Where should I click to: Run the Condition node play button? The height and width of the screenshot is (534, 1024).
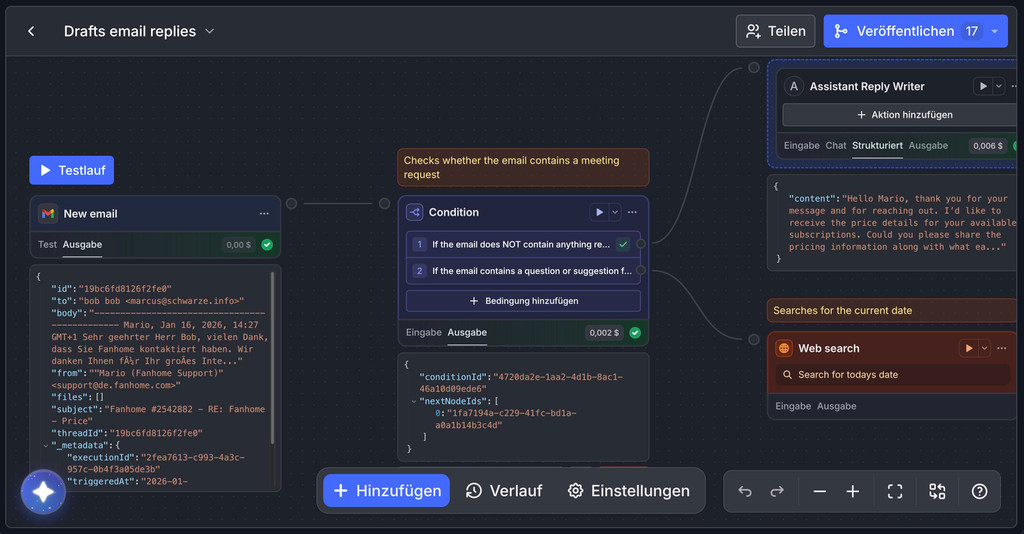pyautogui.click(x=599, y=212)
